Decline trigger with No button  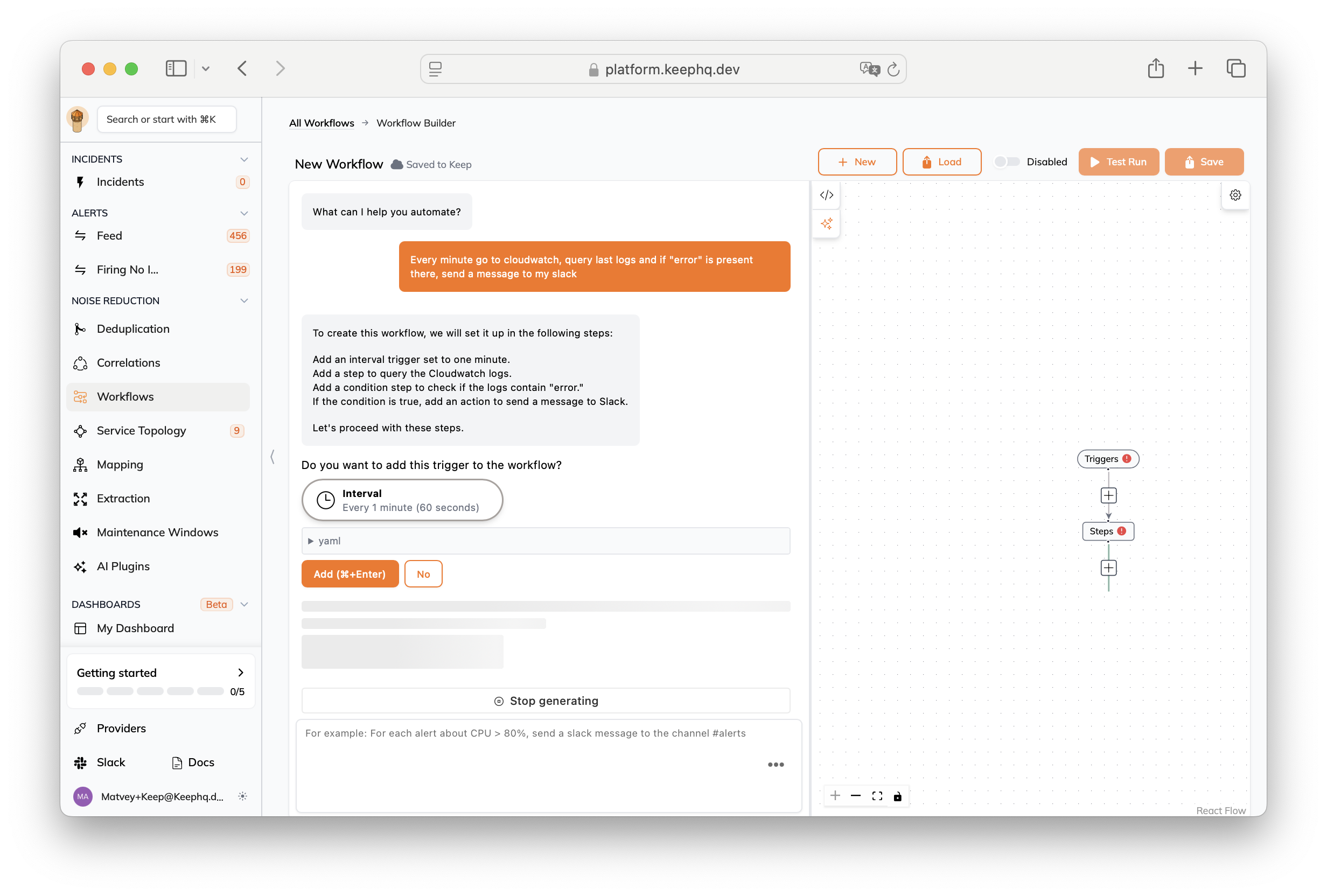[x=423, y=574]
